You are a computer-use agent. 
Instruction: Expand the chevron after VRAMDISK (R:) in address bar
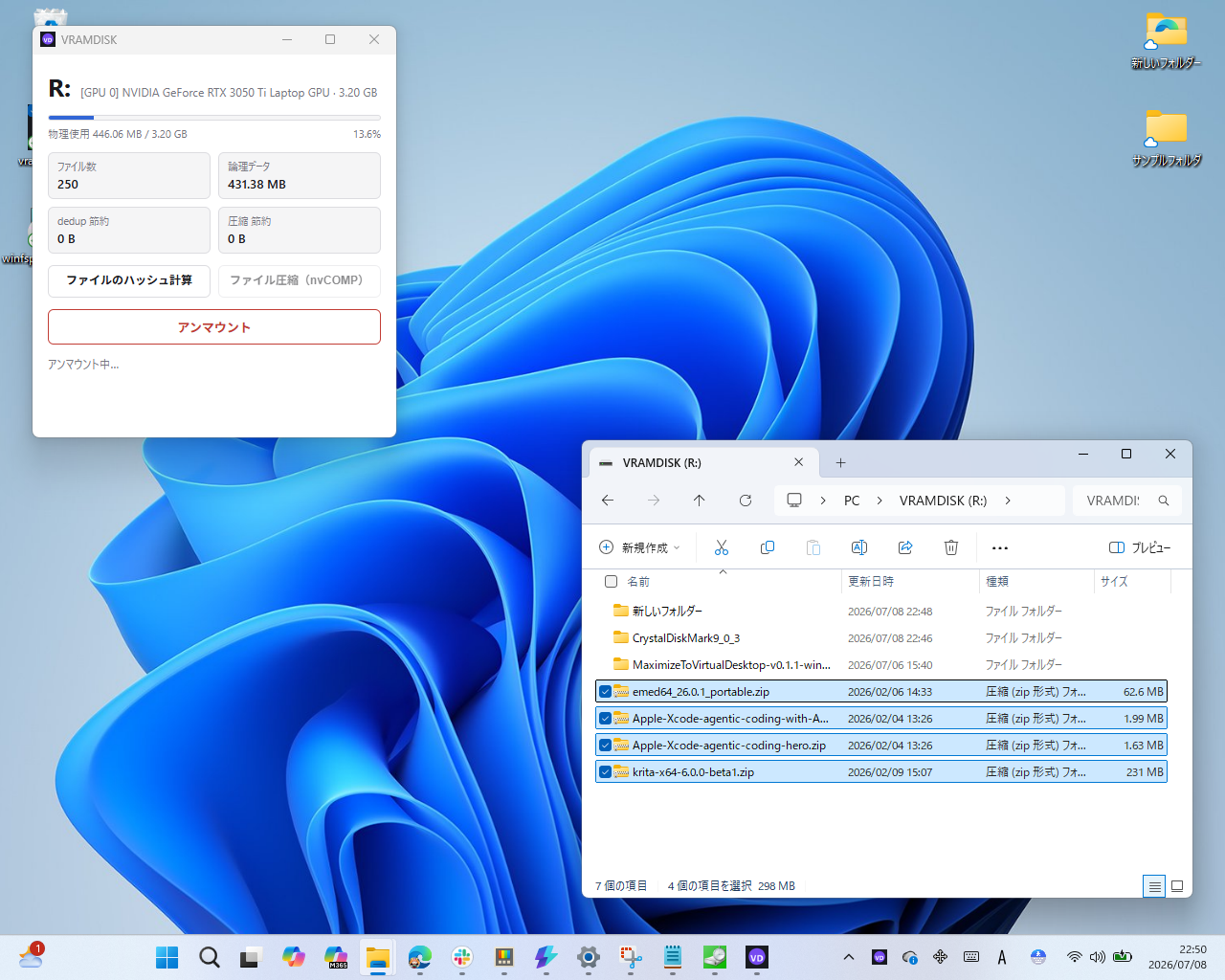click(1008, 501)
